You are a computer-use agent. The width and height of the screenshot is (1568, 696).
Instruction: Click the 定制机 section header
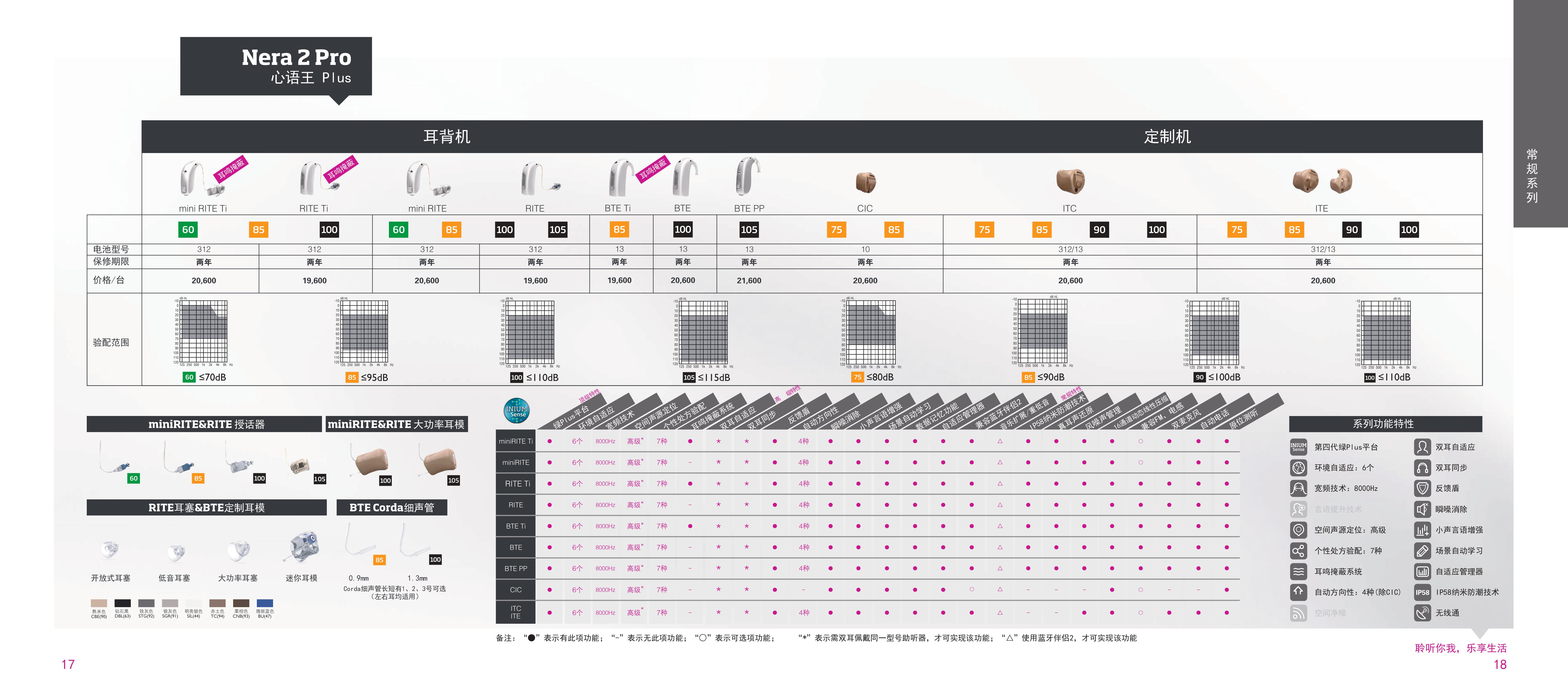tap(1167, 137)
